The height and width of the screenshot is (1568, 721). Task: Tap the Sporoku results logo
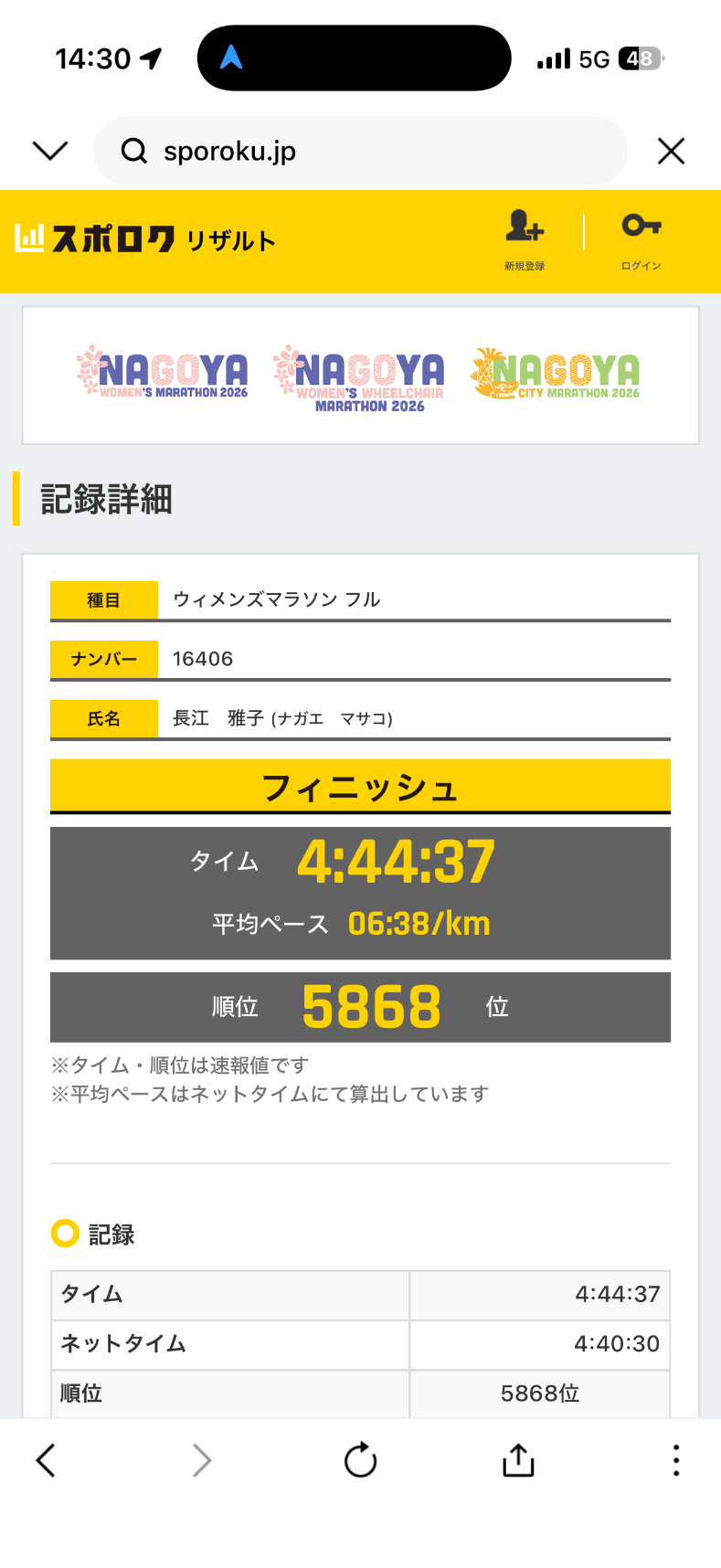pos(145,239)
